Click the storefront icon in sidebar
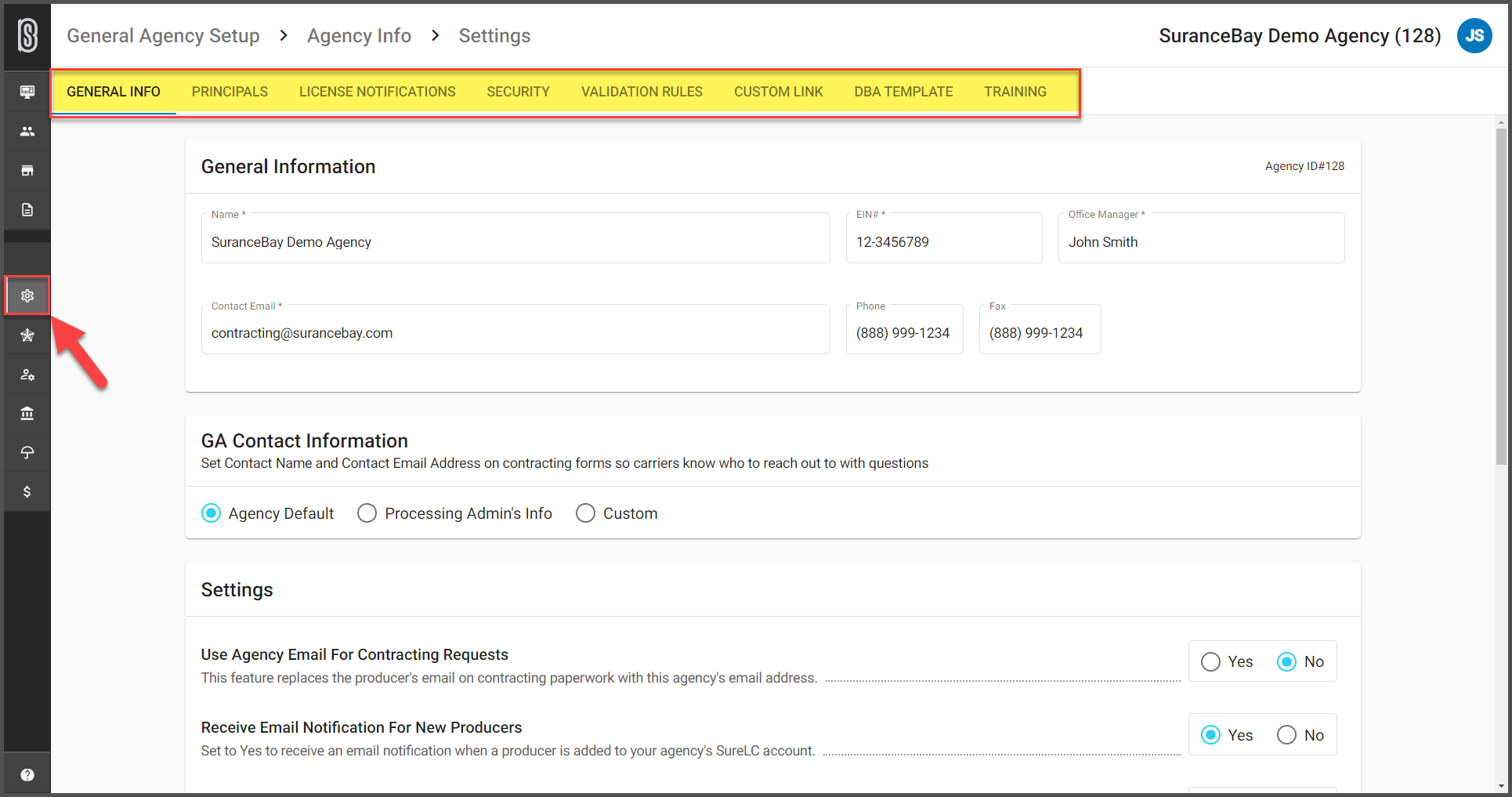Viewport: 1512px width, 797px height. pyautogui.click(x=27, y=170)
